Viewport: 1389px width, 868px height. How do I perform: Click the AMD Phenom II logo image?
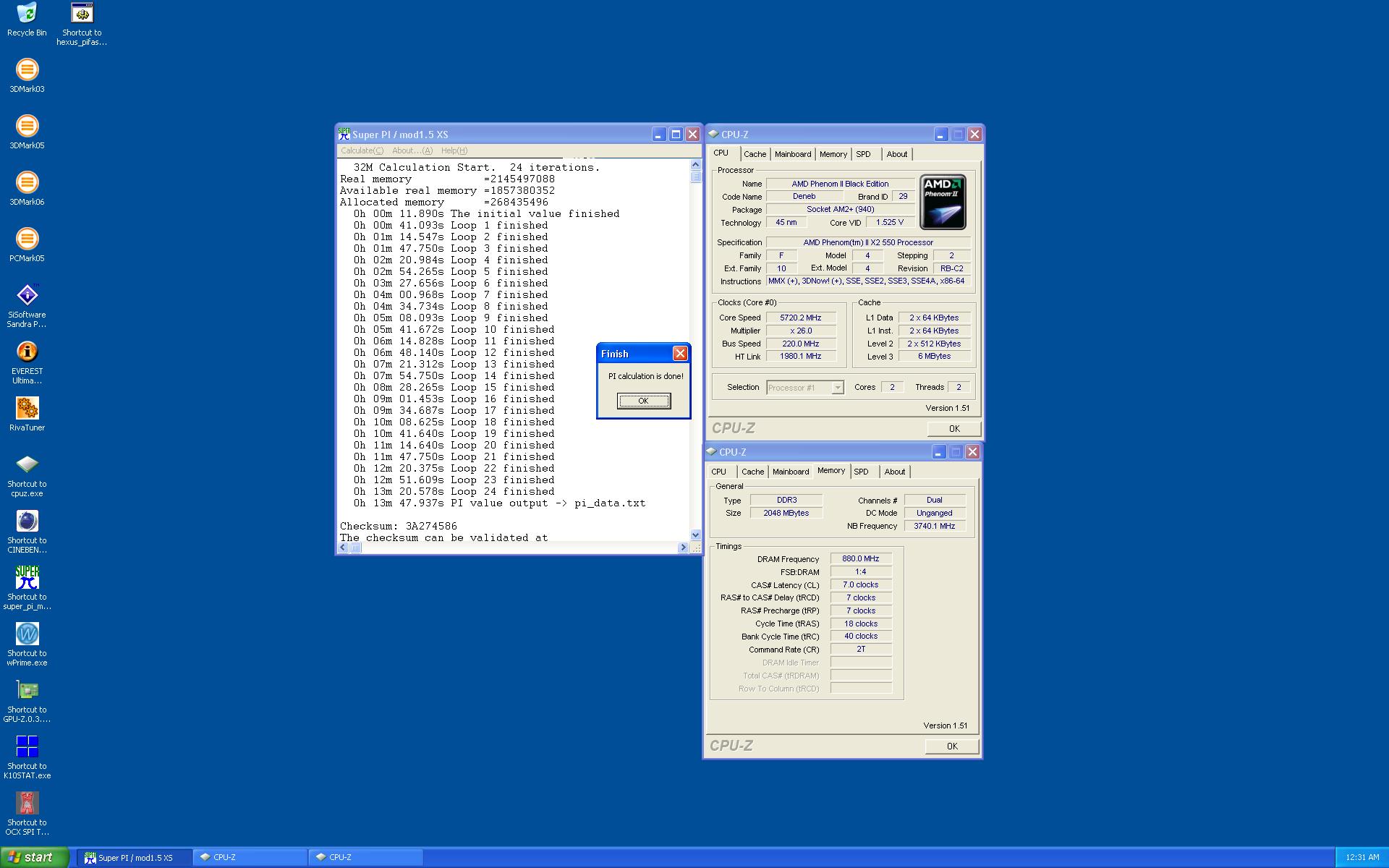click(943, 202)
